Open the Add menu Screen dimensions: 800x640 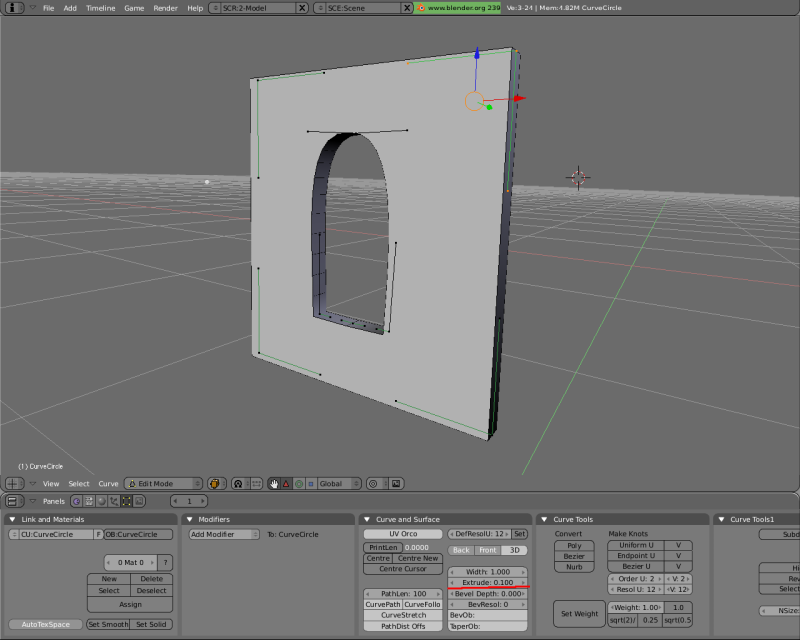coord(70,8)
